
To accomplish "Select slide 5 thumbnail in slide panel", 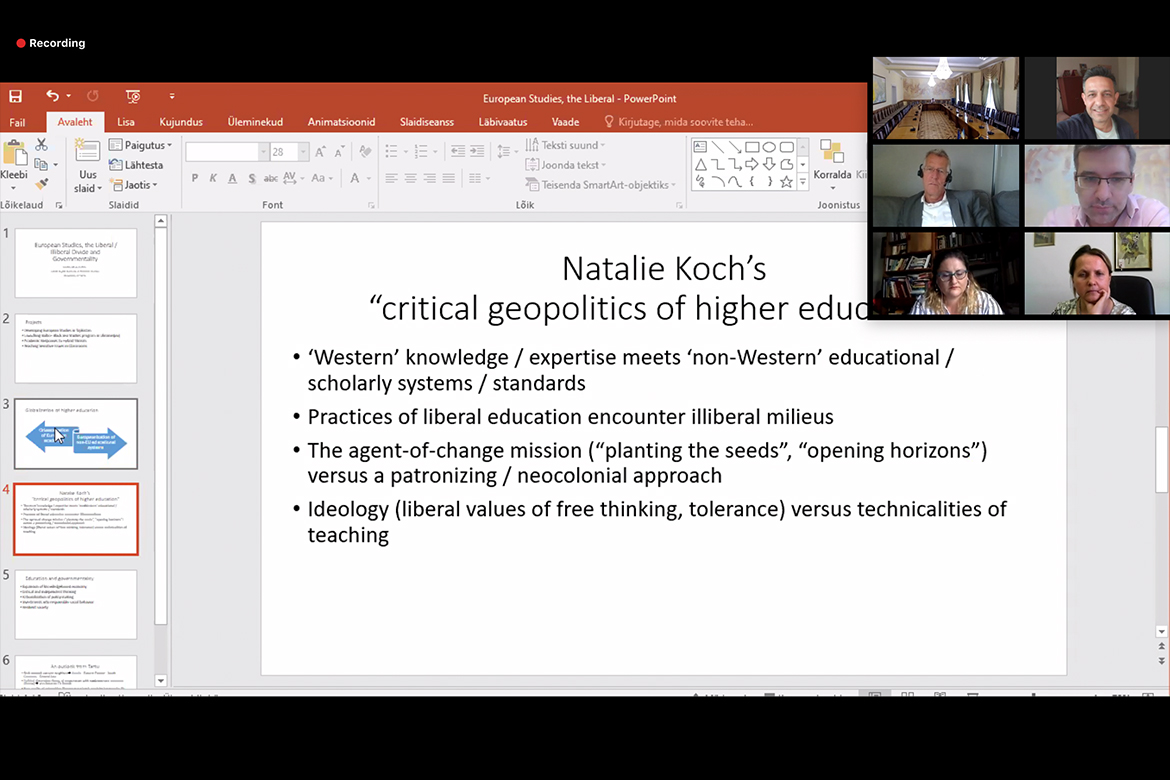I will [76, 605].
